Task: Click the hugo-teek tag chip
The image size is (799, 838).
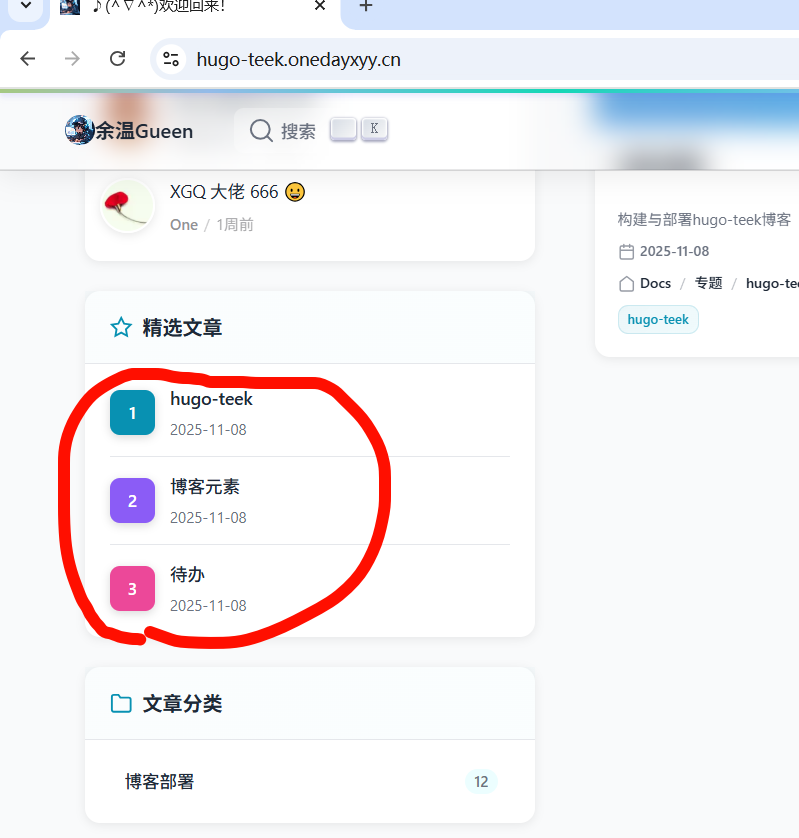Action: tap(658, 319)
